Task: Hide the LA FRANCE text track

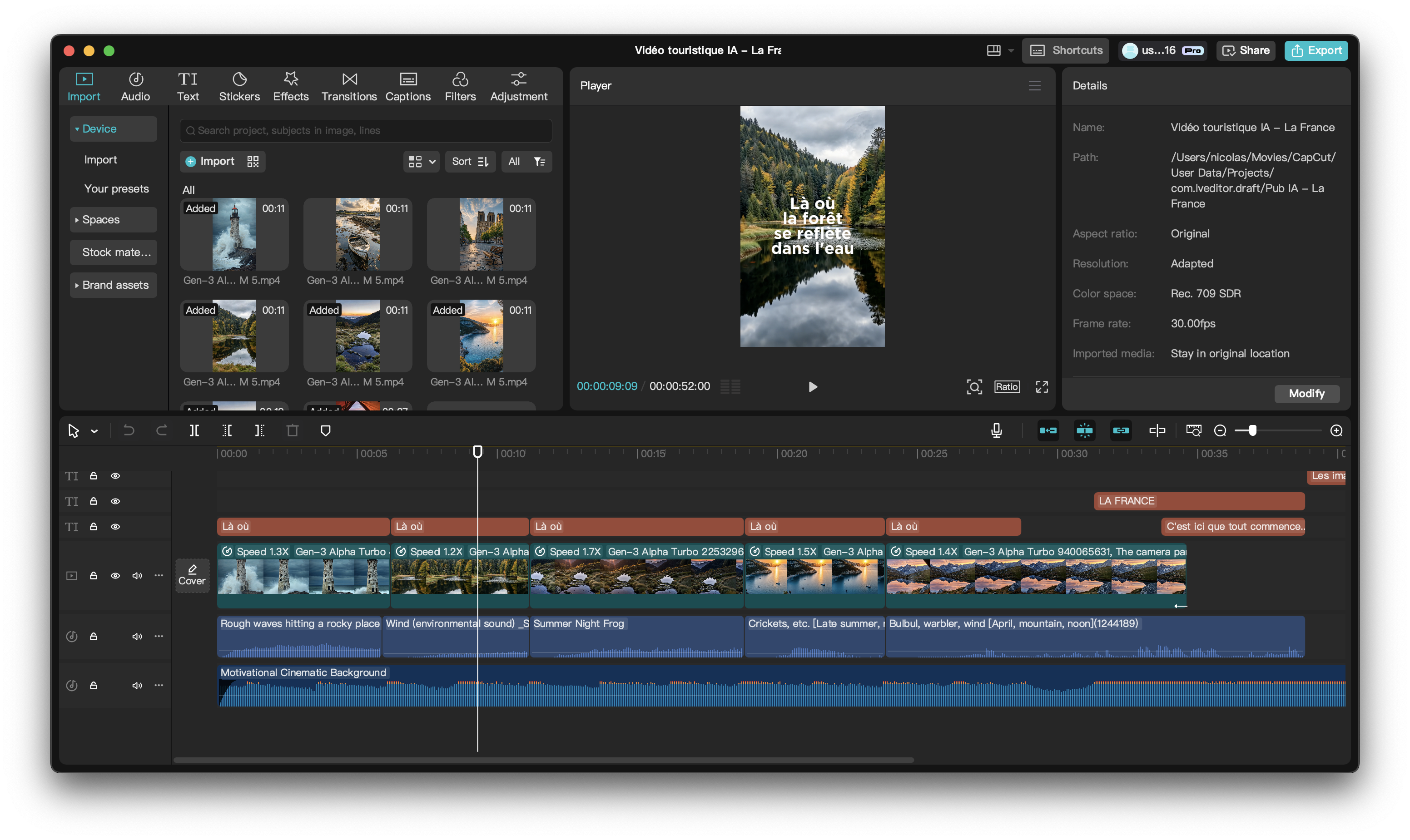Action: (x=115, y=501)
